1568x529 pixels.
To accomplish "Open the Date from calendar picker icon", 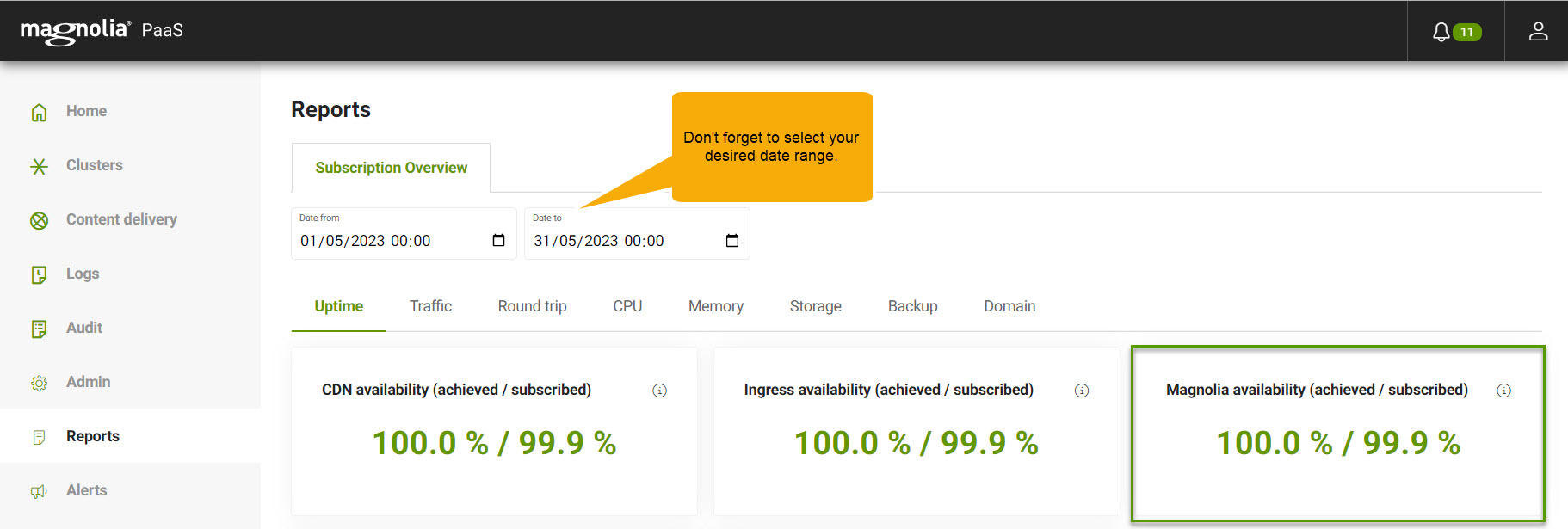I will (498, 240).
